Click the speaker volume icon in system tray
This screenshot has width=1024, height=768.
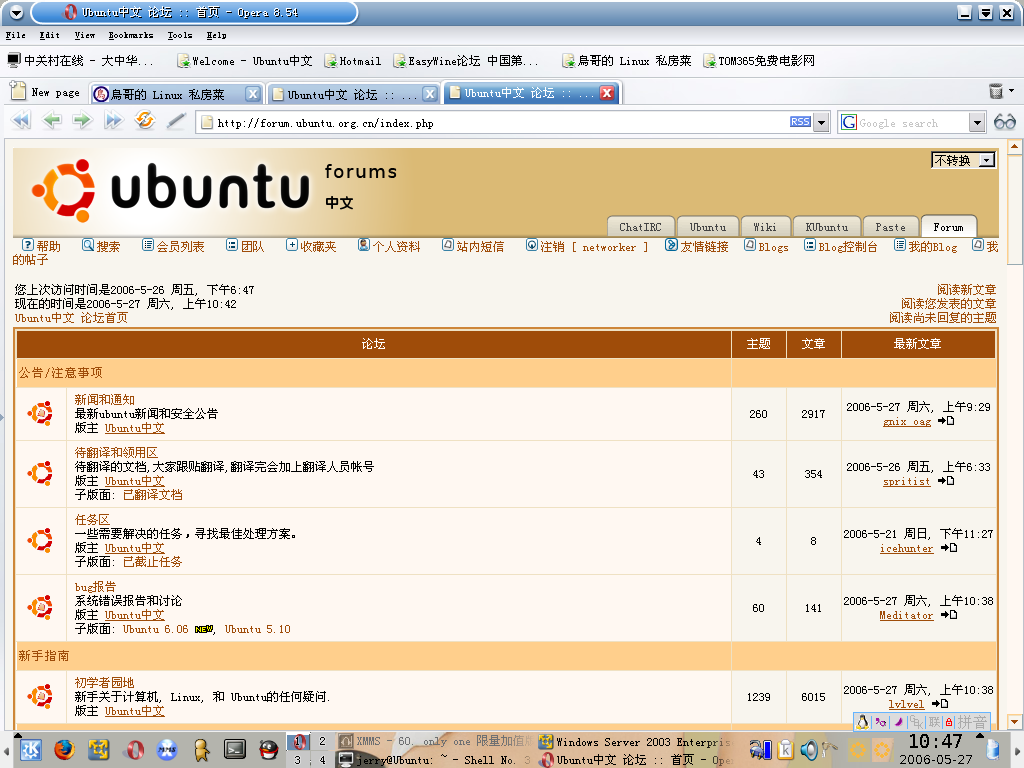point(809,750)
